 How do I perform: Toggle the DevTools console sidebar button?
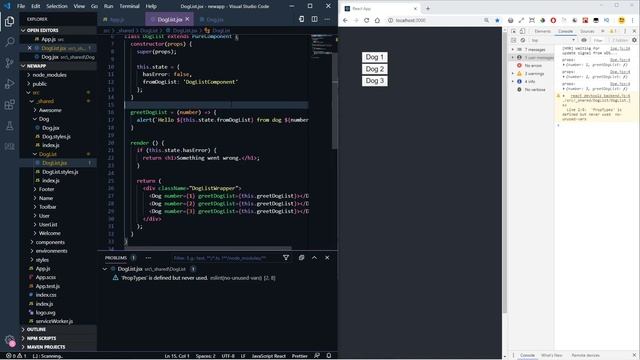[x=513, y=40]
